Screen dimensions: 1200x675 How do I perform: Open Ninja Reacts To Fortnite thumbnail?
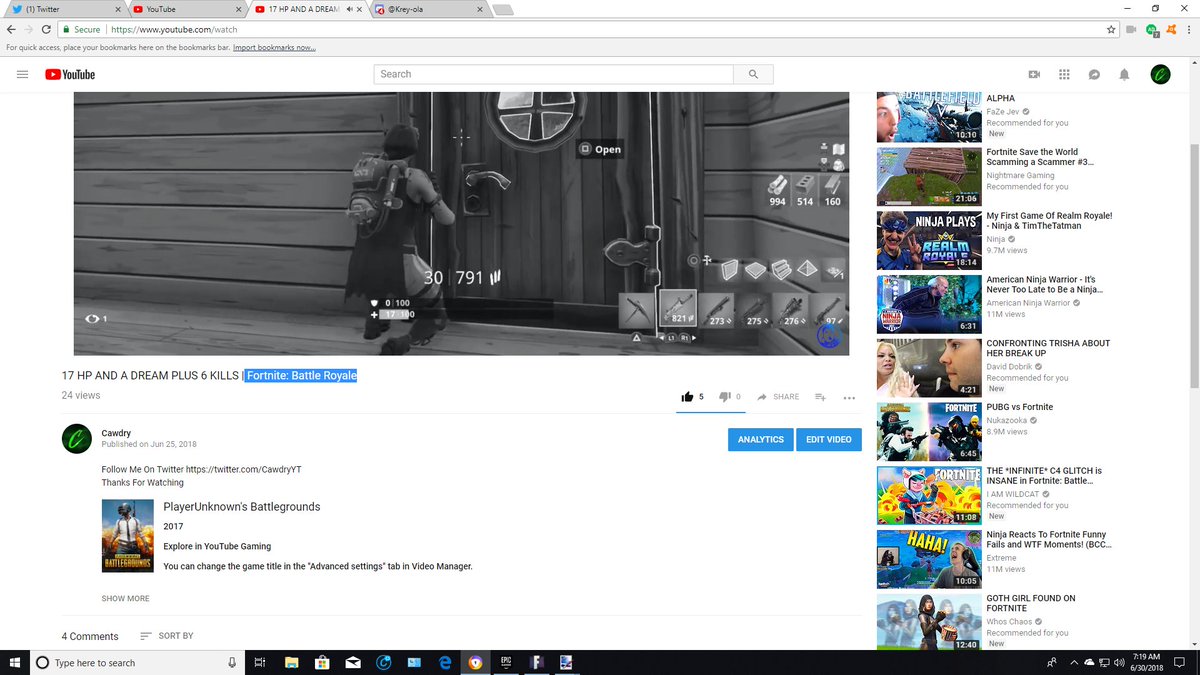[928, 560]
